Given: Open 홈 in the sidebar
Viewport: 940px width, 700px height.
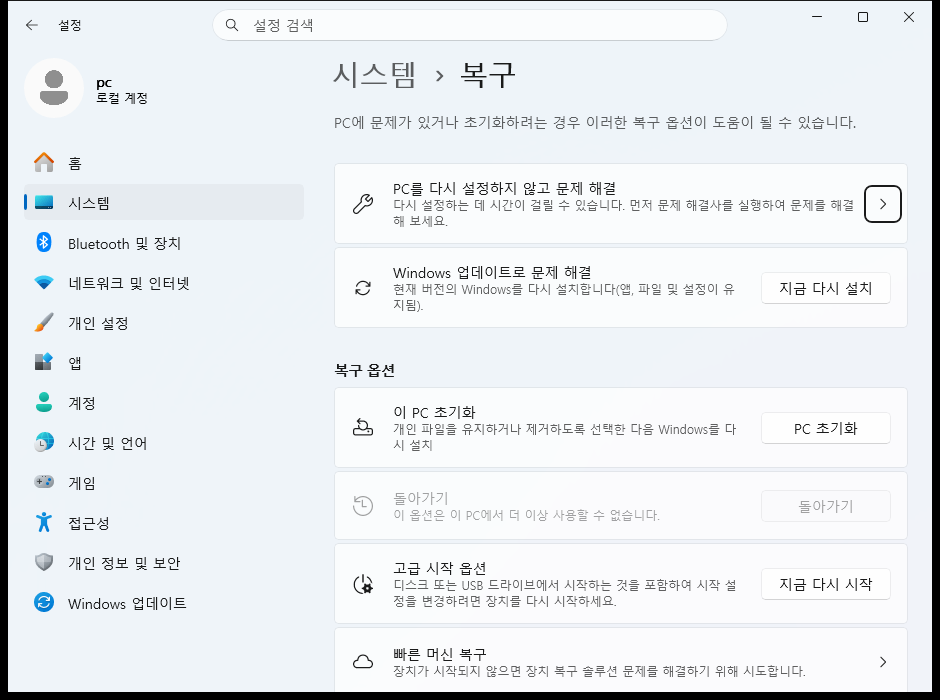Looking at the screenshot, I should (164, 163).
